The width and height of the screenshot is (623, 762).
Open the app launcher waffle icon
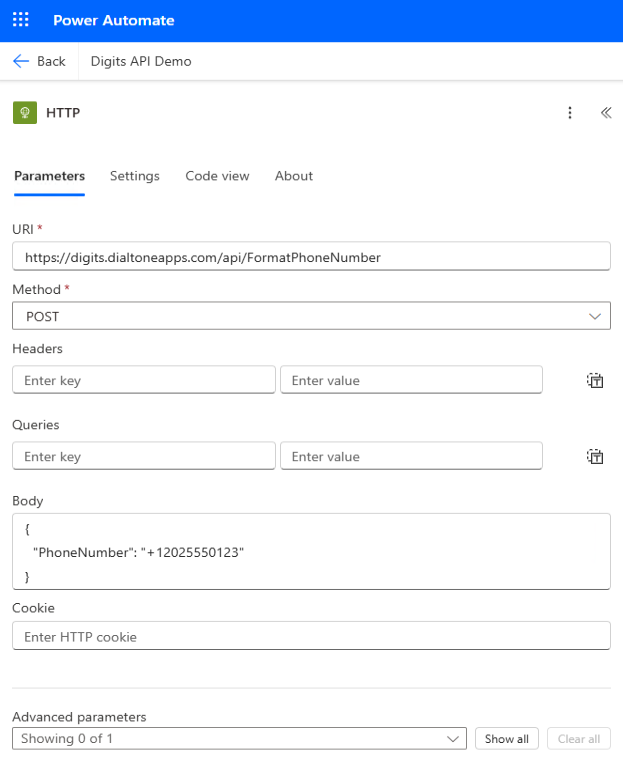point(20,20)
